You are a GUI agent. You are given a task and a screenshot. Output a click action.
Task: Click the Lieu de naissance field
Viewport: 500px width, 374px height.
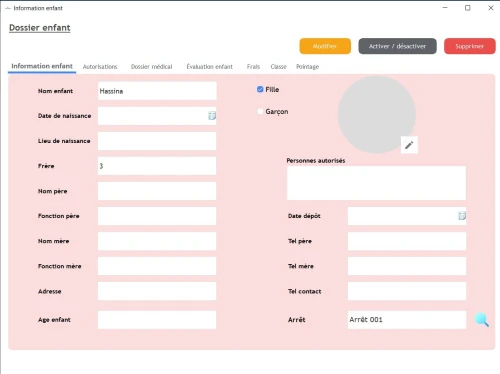(x=157, y=141)
